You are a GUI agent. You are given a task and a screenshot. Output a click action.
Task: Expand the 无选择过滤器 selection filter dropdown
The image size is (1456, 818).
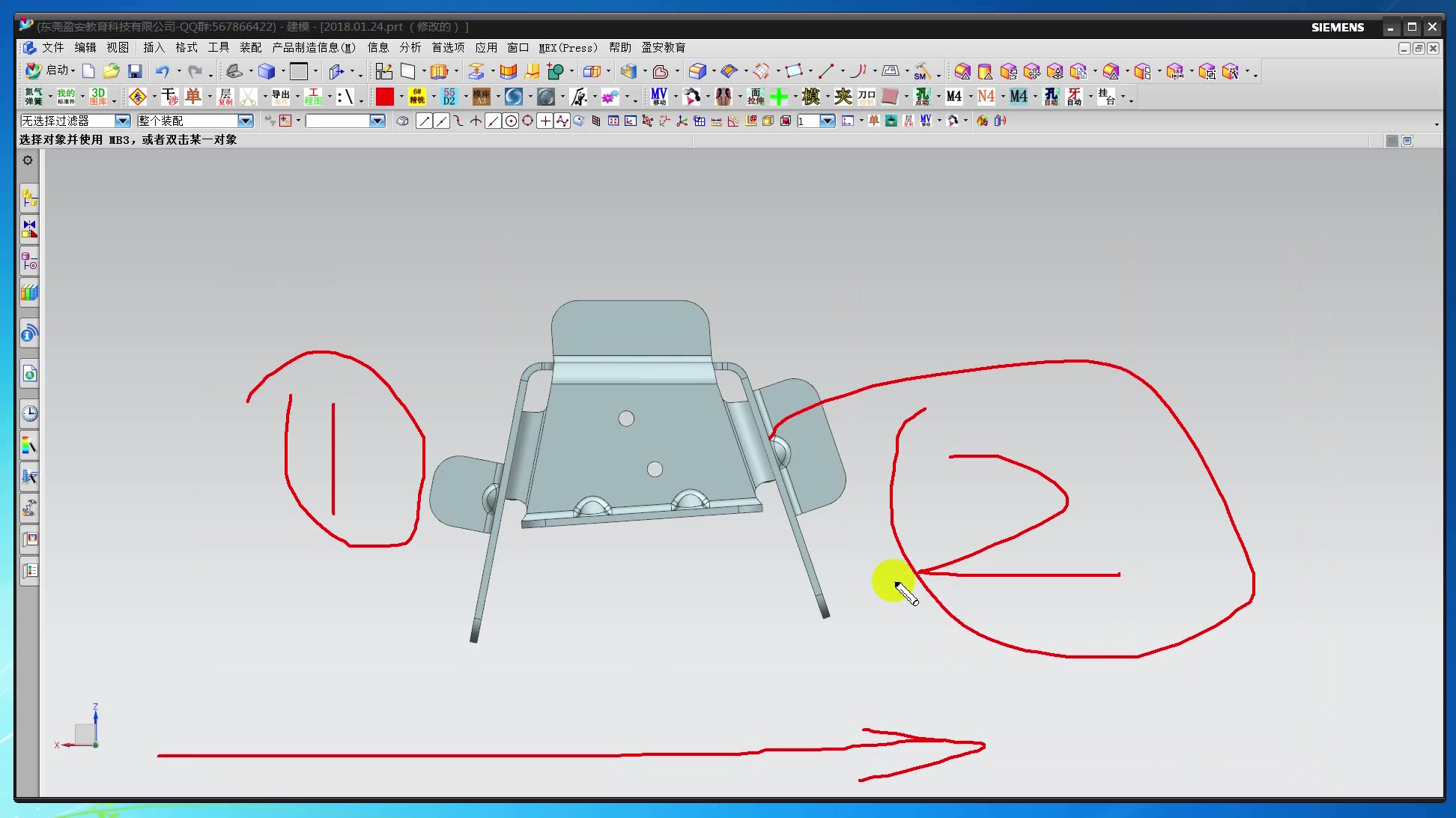click(122, 121)
